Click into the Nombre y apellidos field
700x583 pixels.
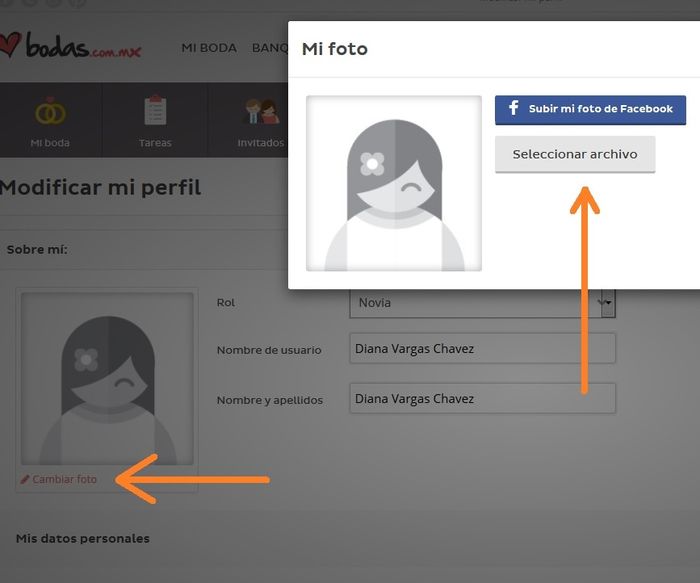[482, 399]
